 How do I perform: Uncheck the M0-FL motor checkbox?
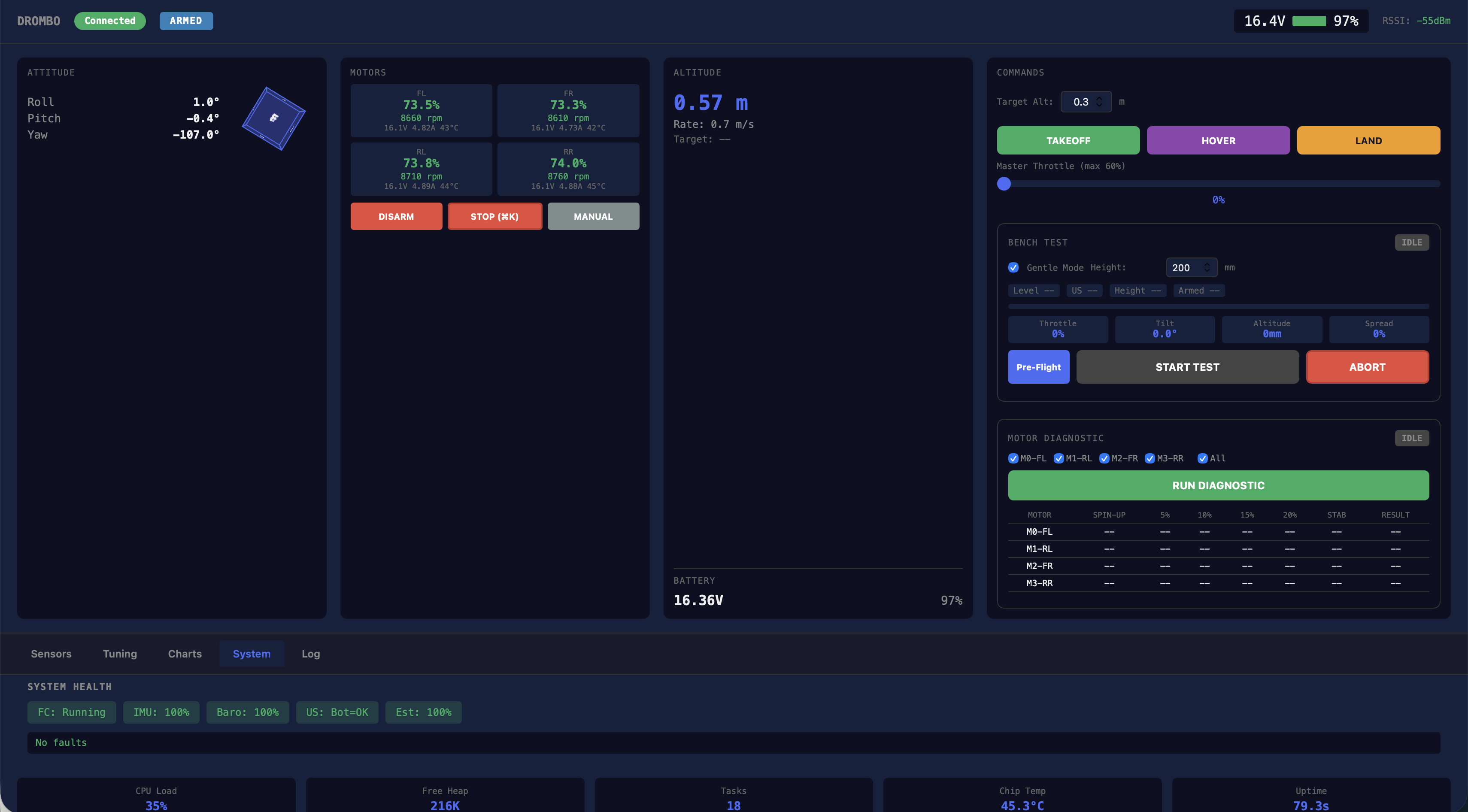pos(1013,458)
